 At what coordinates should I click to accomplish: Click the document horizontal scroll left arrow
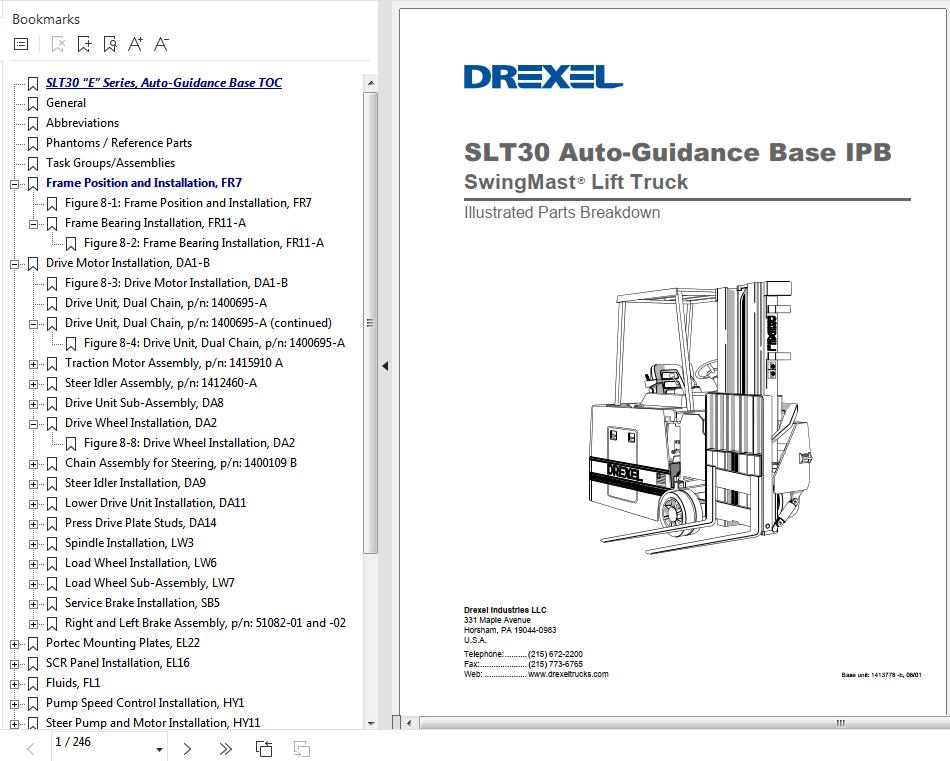coord(410,723)
